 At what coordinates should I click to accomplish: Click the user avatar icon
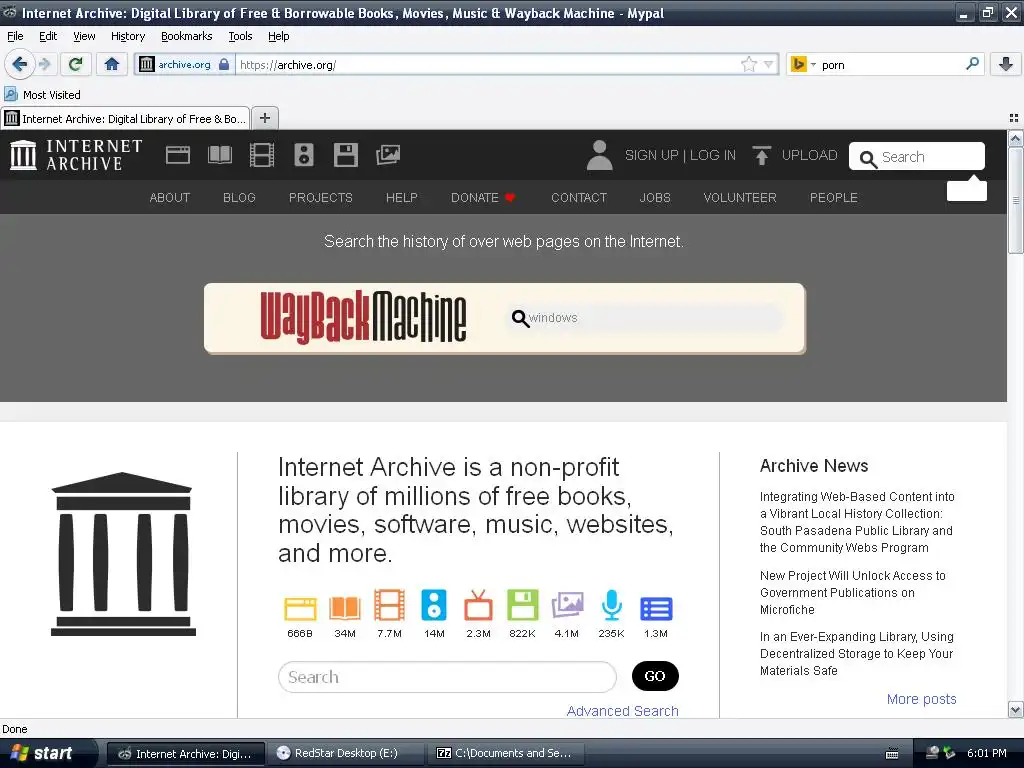(600, 155)
